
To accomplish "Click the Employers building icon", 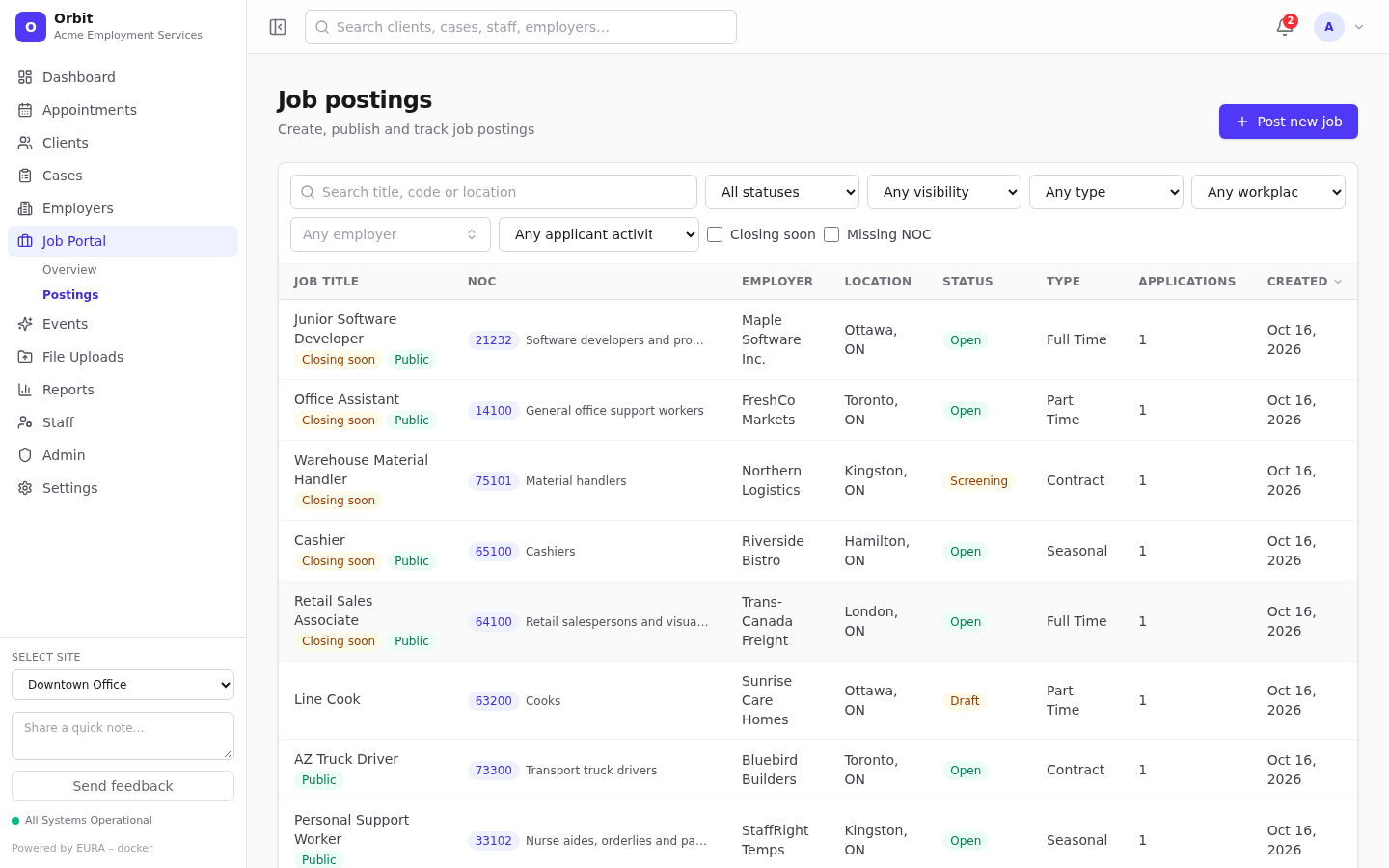I will pos(25,208).
